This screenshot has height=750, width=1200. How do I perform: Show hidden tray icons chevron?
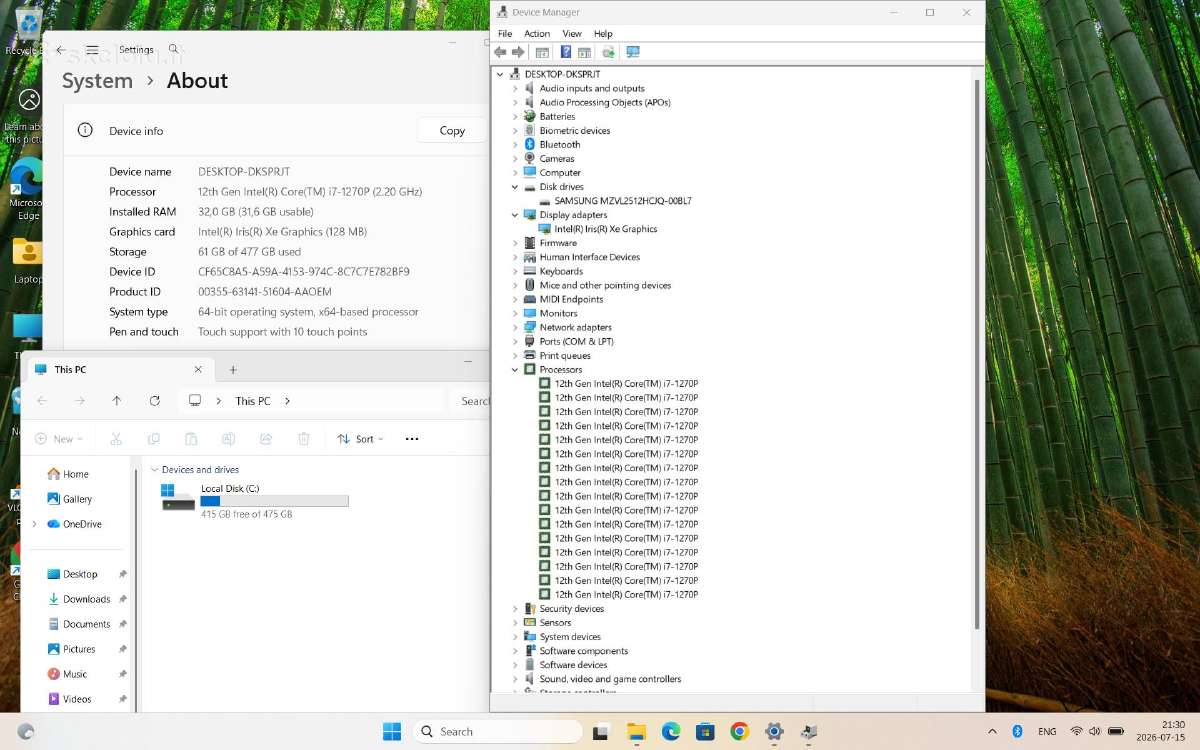[x=992, y=731]
